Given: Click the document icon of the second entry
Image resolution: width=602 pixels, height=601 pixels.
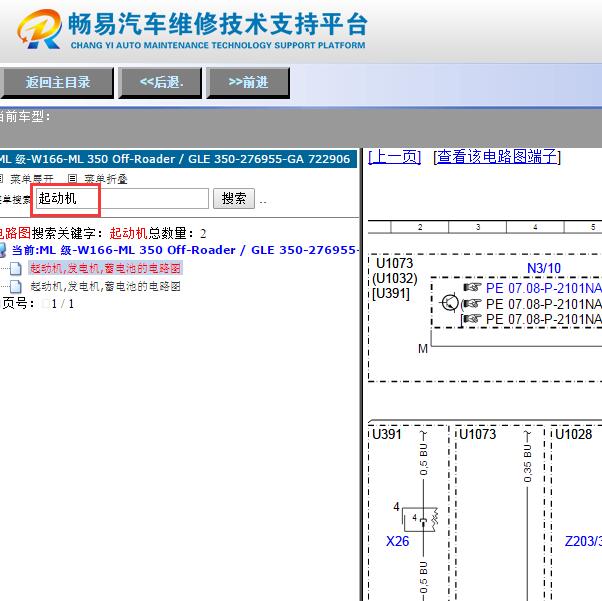Looking at the screenshot, I should coord(15,286).
